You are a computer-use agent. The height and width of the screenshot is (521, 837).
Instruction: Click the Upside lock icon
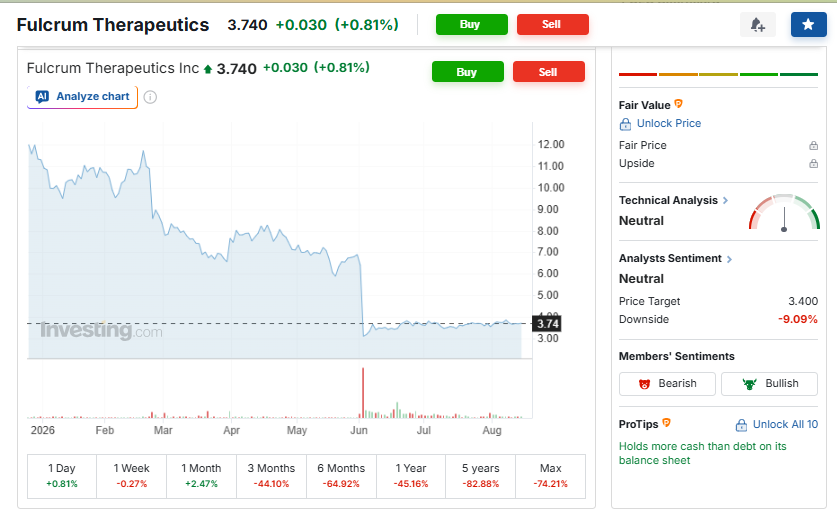pyautogui.click(x=813, y=163)
